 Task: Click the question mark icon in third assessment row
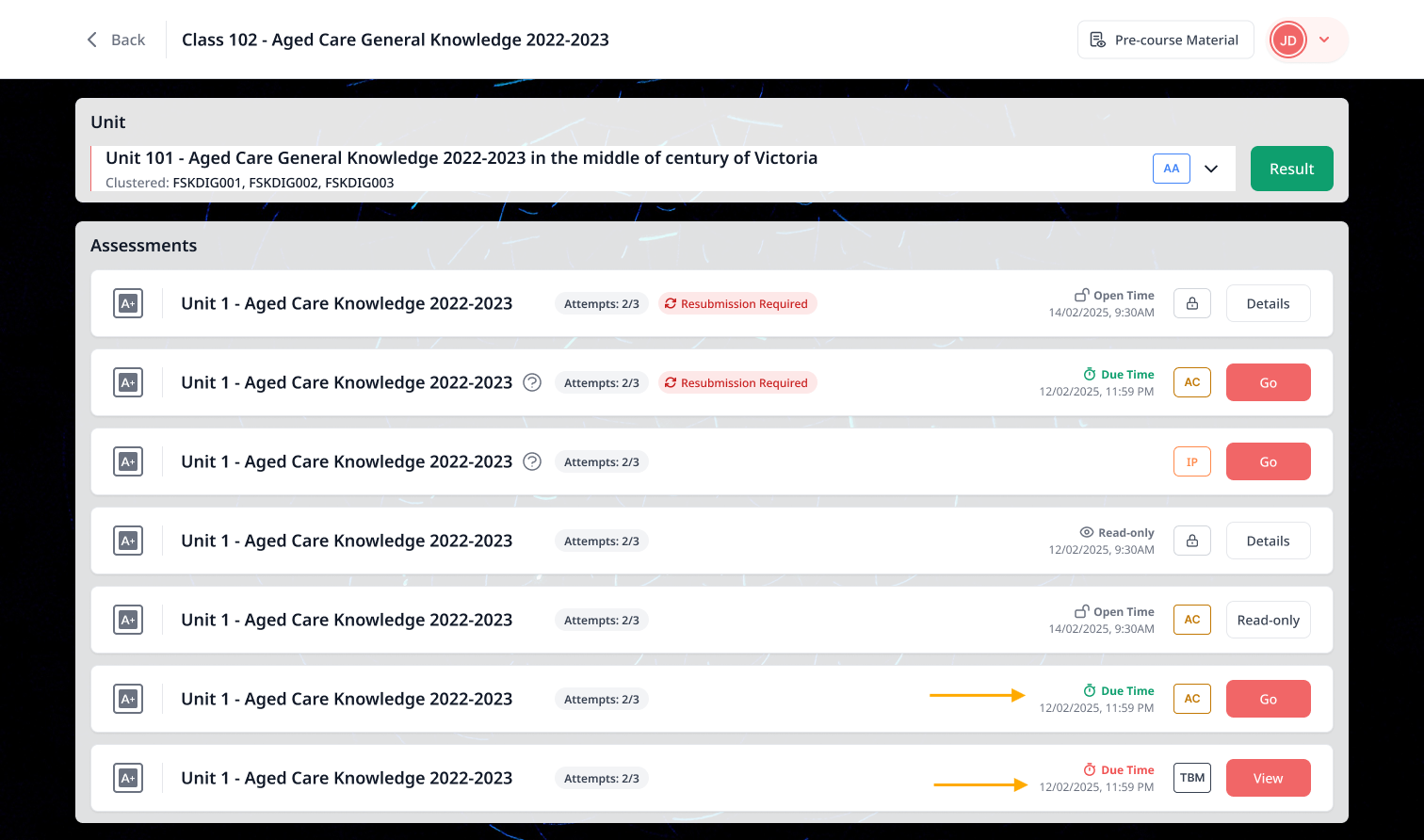[x=532, y=461]
